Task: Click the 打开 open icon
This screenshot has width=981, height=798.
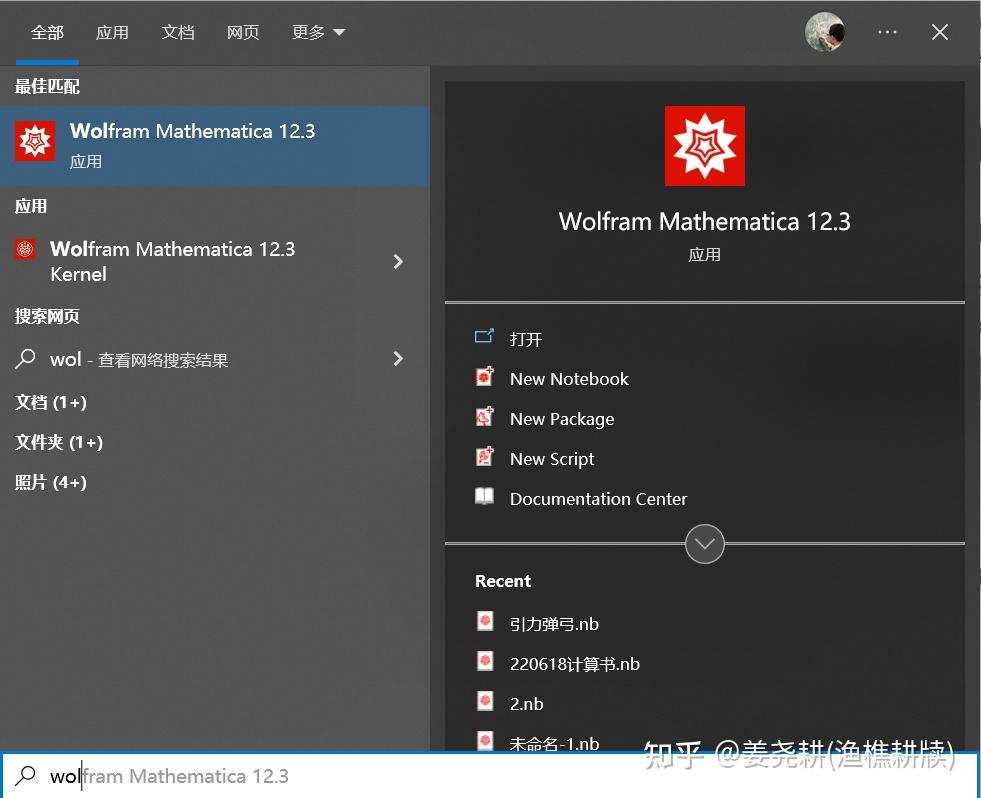Action: (x=484, y=337)
